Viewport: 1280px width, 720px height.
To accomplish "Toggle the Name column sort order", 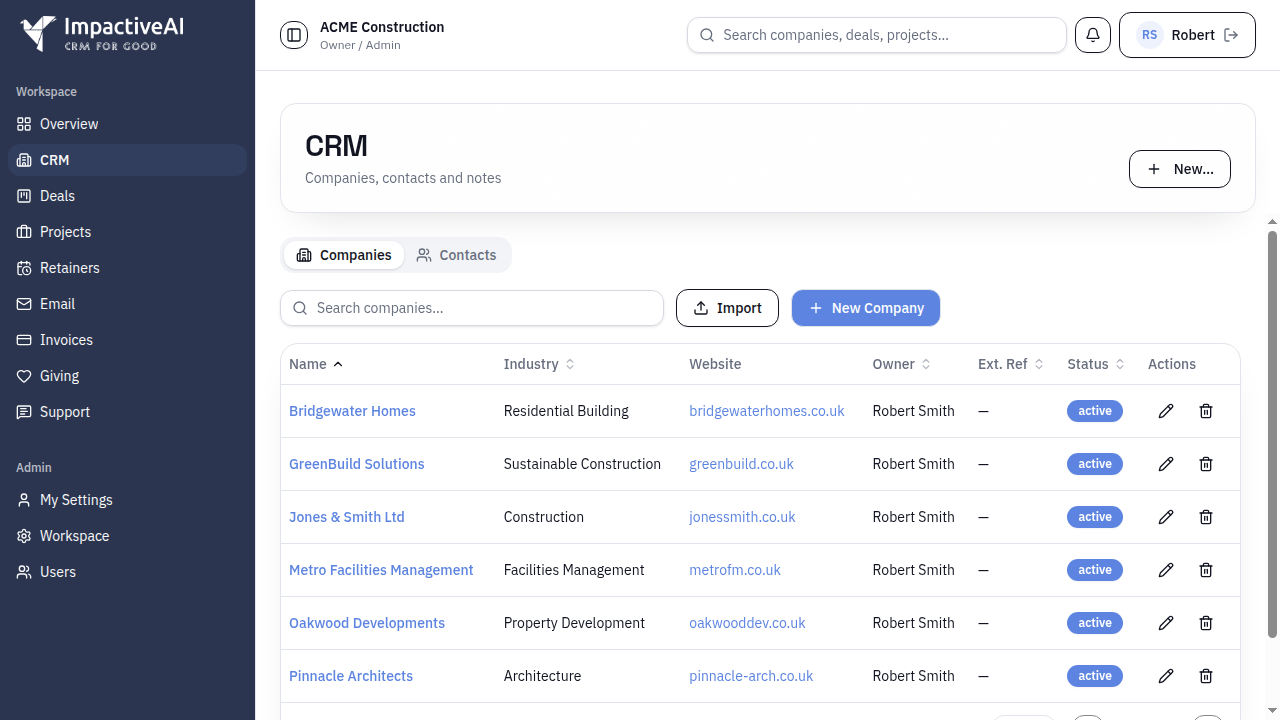I will click(315, 364).
